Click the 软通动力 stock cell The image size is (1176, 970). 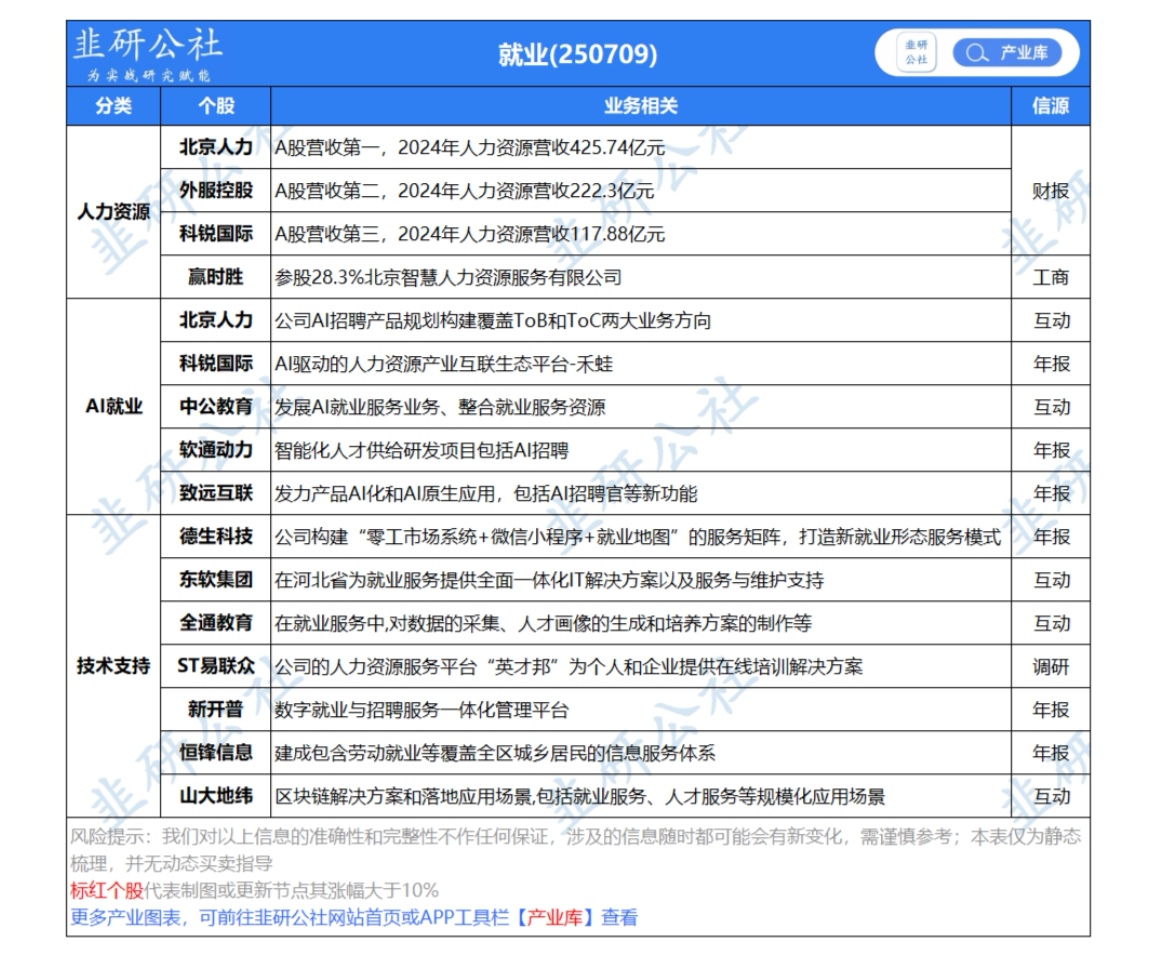click(216, 450)
